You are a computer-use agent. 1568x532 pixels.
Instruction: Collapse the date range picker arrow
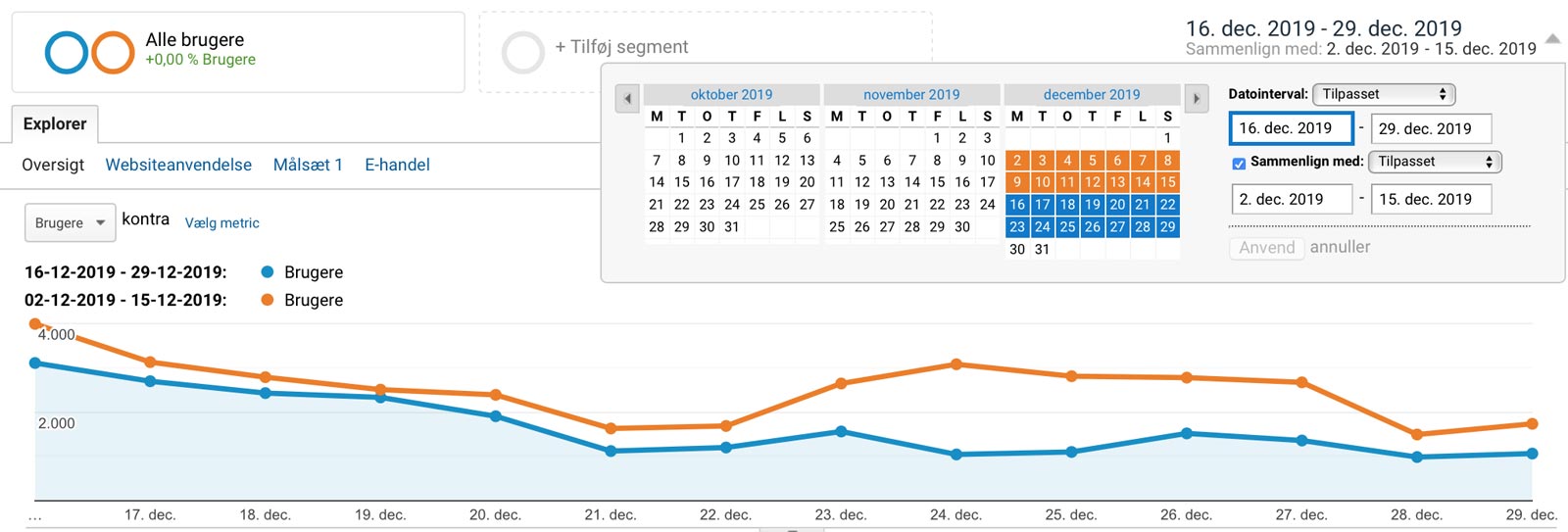coord(1552,39)
